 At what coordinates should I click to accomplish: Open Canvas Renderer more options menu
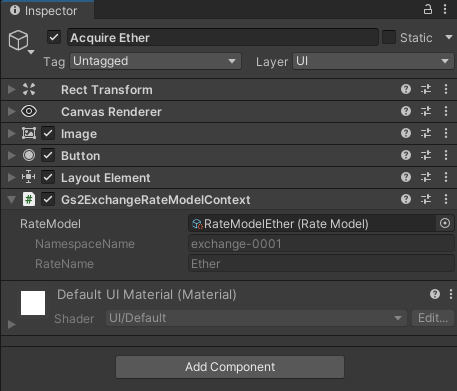tap(446, 111)
